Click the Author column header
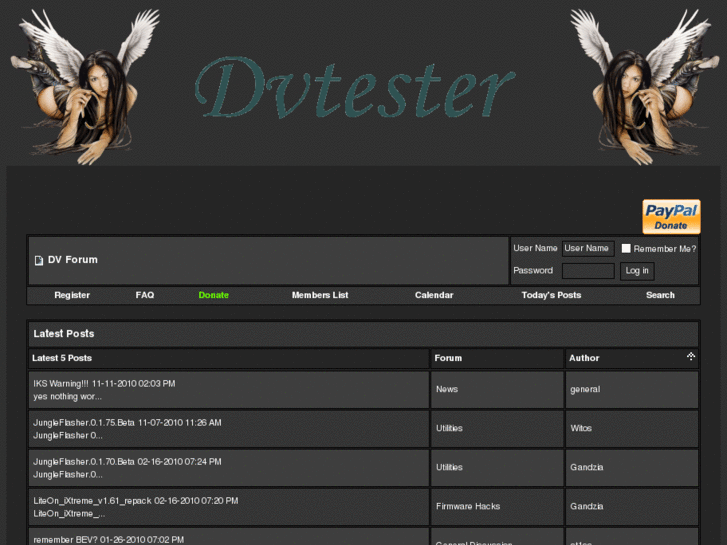The height and width of the screenshot is (545, 727). tap(631, 358)
